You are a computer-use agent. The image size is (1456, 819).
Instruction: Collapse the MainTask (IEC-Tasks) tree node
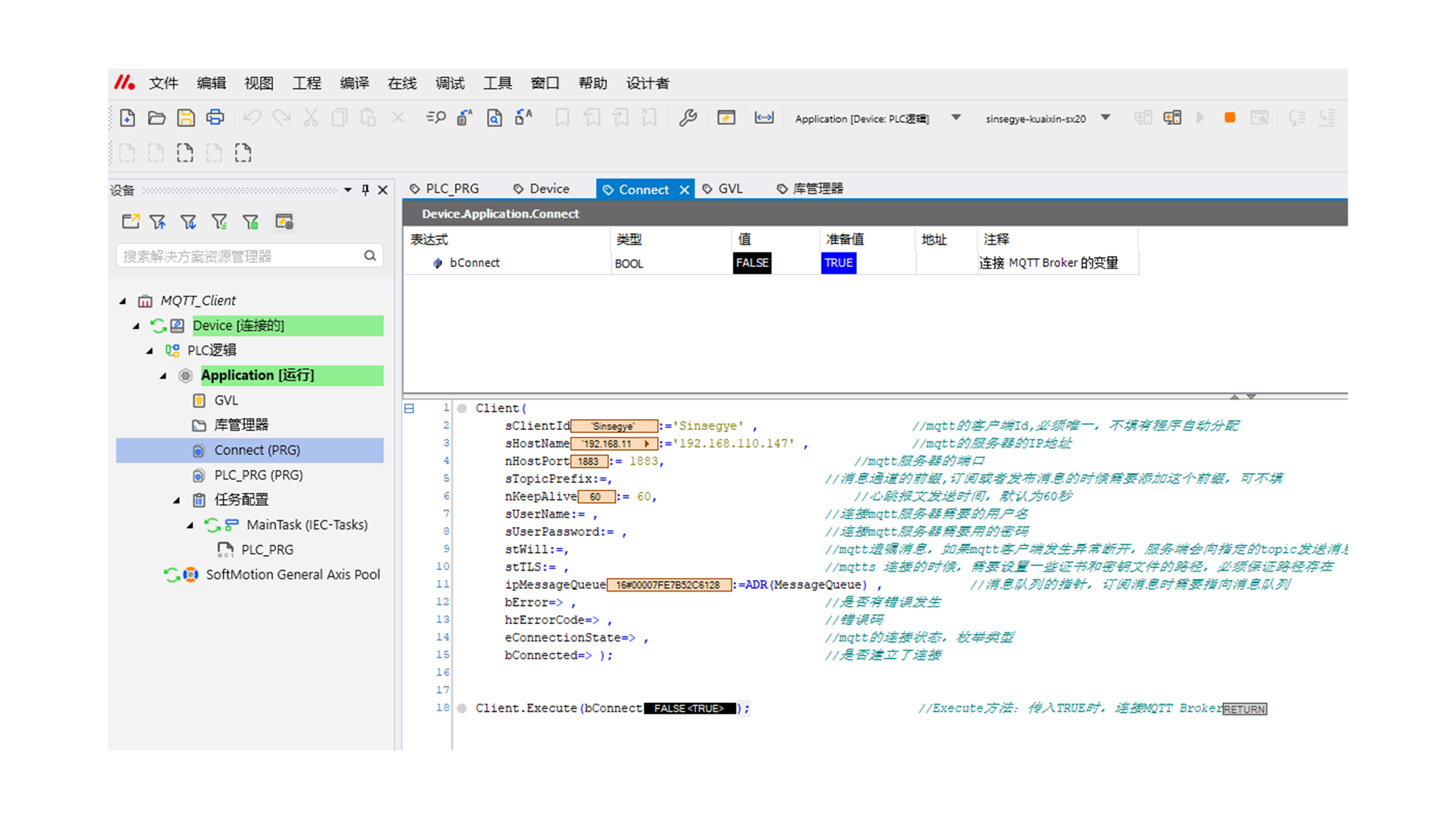pyautogui.click(x=190, y=526)
